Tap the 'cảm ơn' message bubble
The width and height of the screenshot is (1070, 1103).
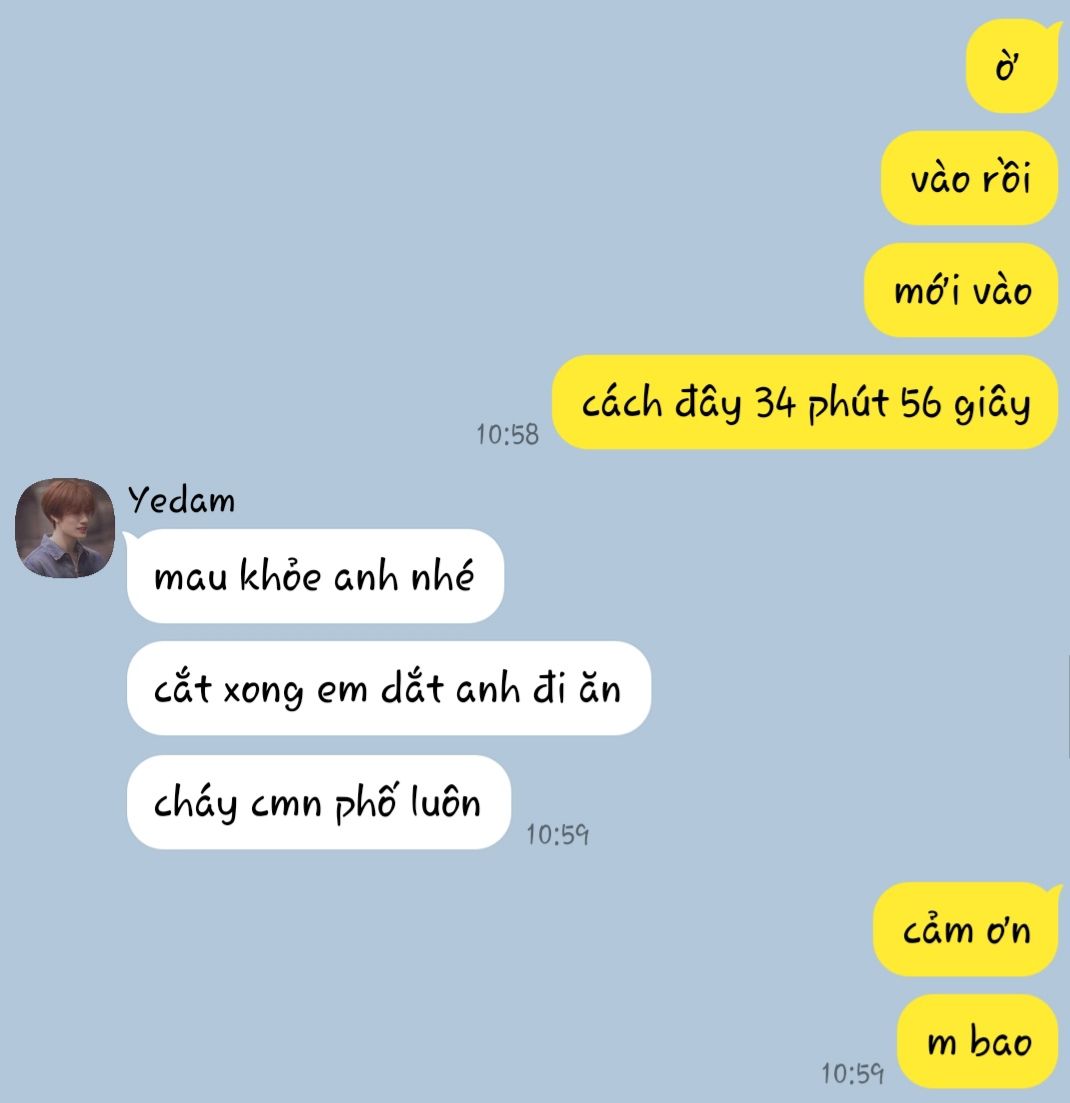pyautogui.click(x=965, y=929)
